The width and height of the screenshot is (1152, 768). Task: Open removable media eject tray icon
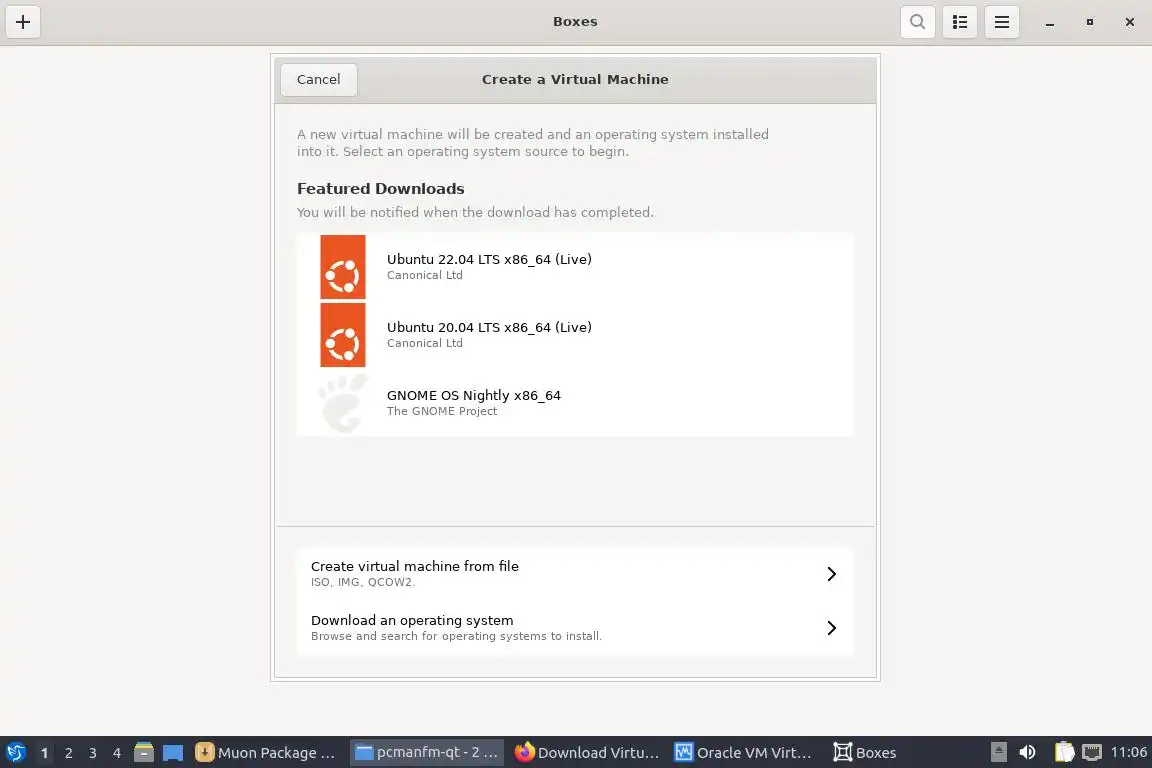click(x=998, y=752)
